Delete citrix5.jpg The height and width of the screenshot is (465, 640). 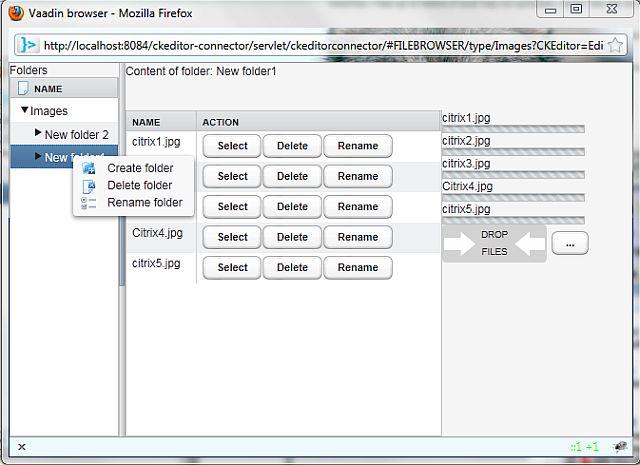[x=292, y=267]
